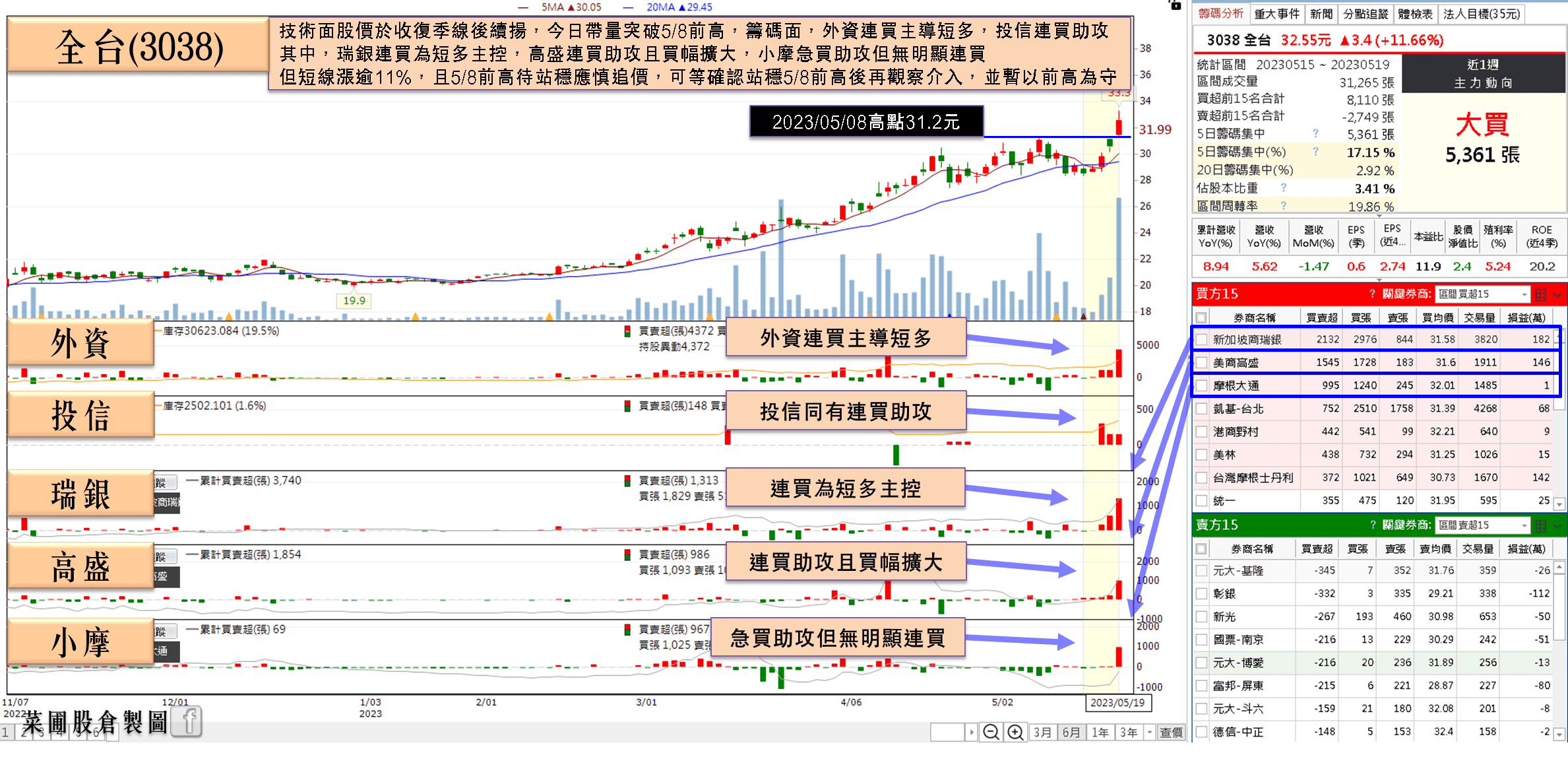Click scroll-up arrow of 賣方15 table

pos(1559,567)
